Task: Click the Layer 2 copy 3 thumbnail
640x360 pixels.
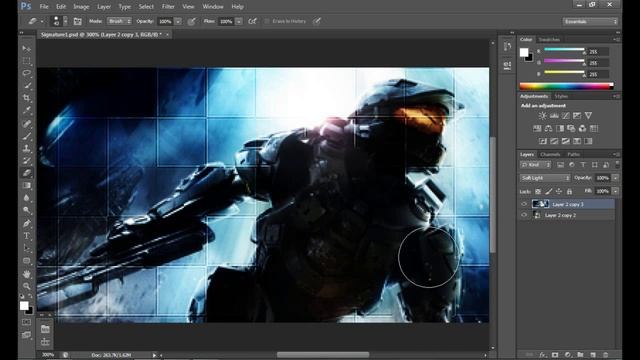Action: click(540, 204)
